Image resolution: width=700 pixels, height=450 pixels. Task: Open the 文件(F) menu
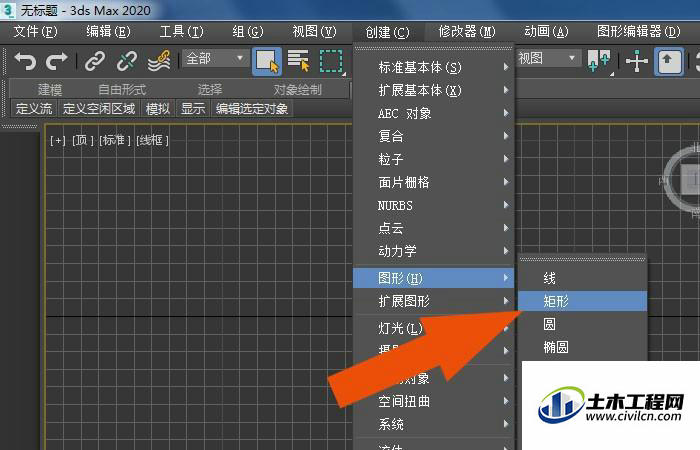[35, 32]
